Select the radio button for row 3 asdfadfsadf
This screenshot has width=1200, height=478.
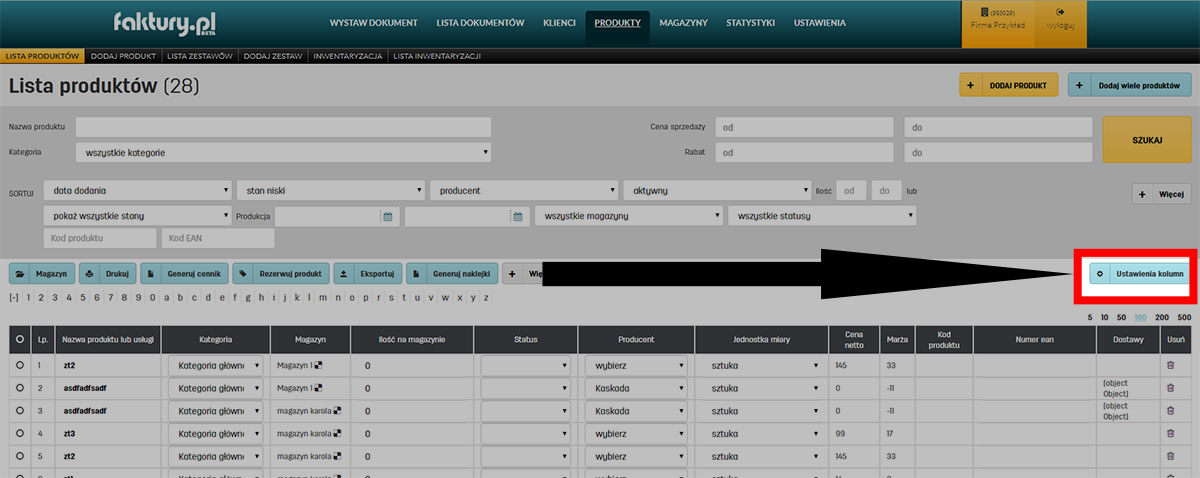[19, 410]
